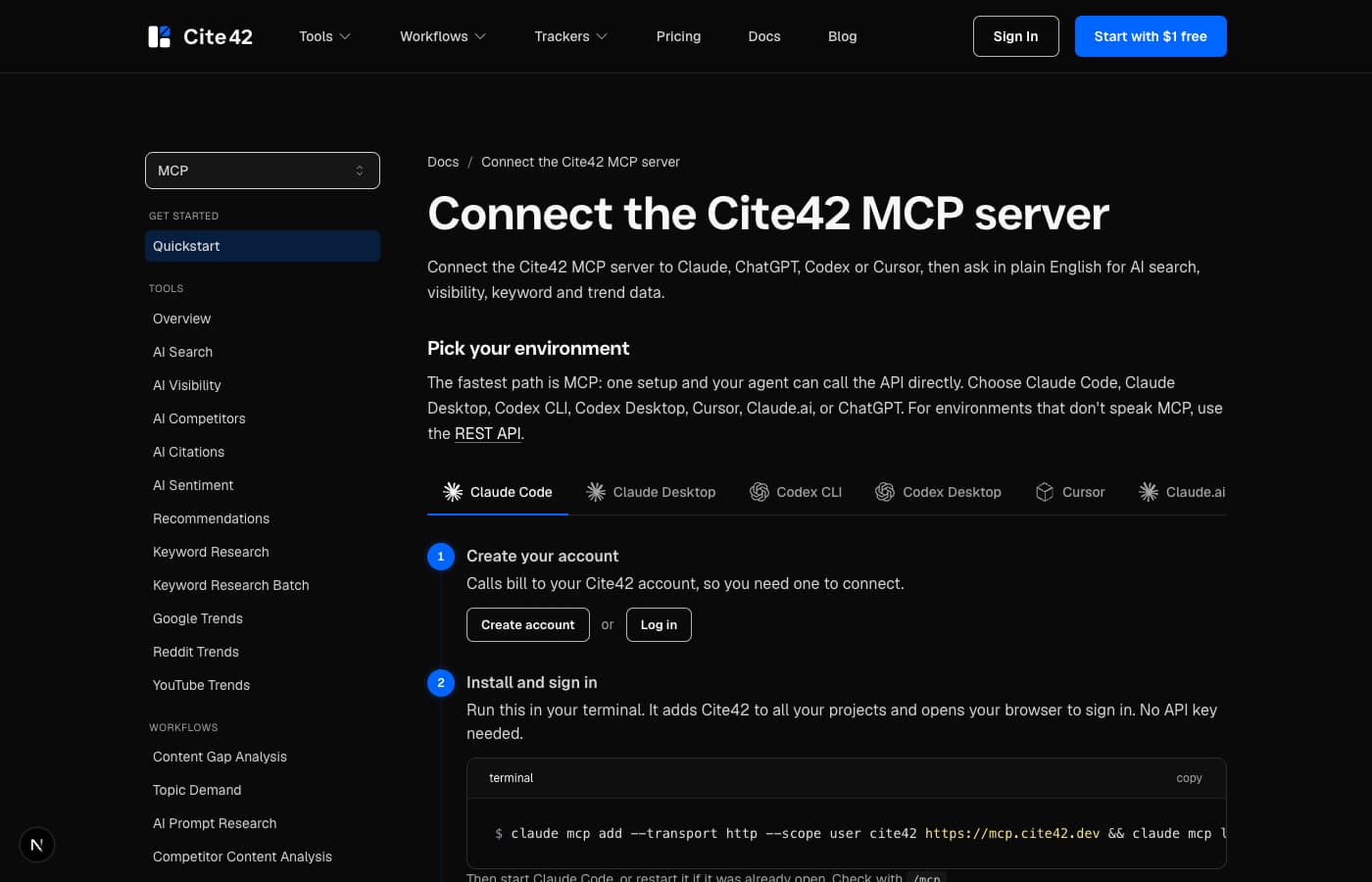Viewport: 1372px width, 882px height.
Task: Click the https://mcp.cite42.dev URL in the command
Action: coord(1012,833)
